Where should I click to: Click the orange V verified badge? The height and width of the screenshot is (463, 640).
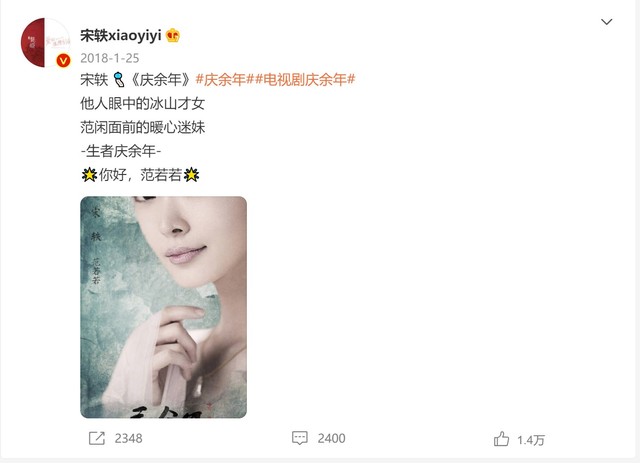[63, 60]
